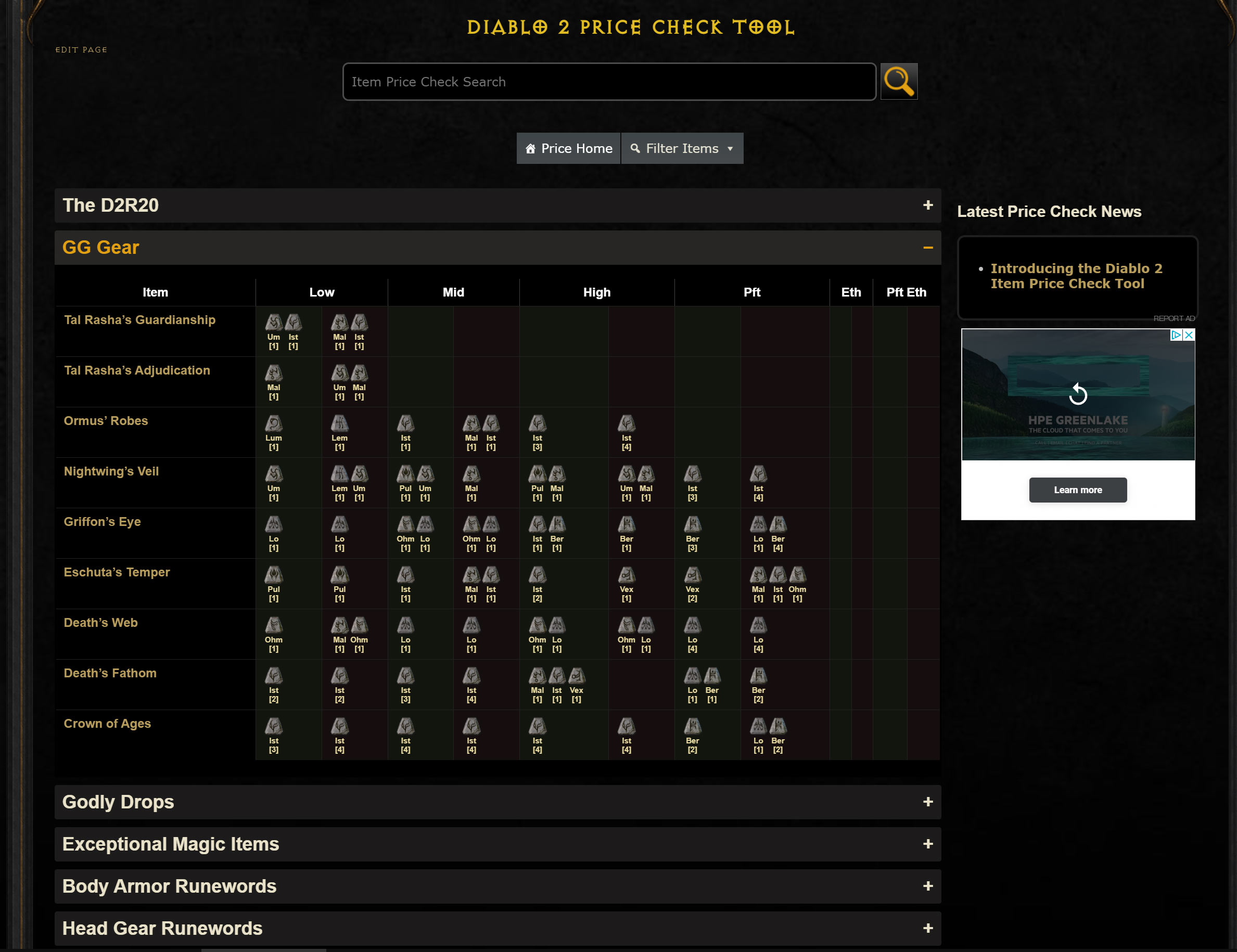Open the Filter Items dropdown
Viewport: 1237px width, 952px height.
[682, 148]
